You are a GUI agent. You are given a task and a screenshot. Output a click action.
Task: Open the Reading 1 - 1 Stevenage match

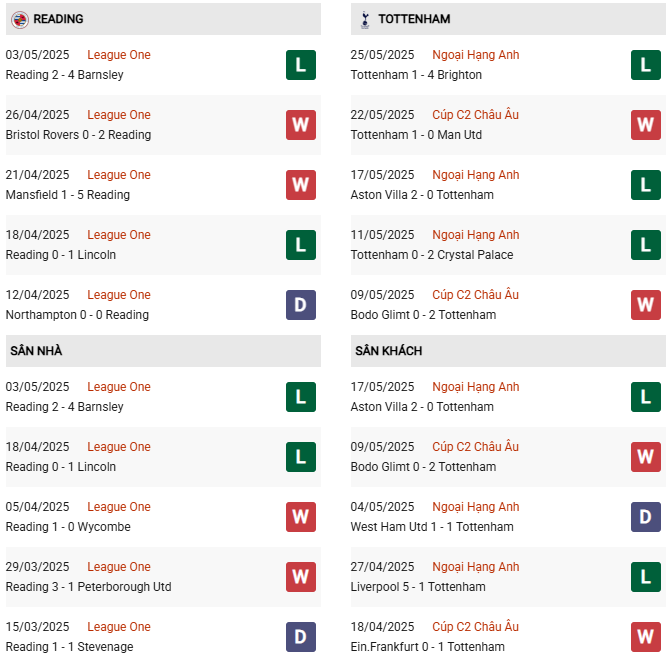click(x=69, y=647)
